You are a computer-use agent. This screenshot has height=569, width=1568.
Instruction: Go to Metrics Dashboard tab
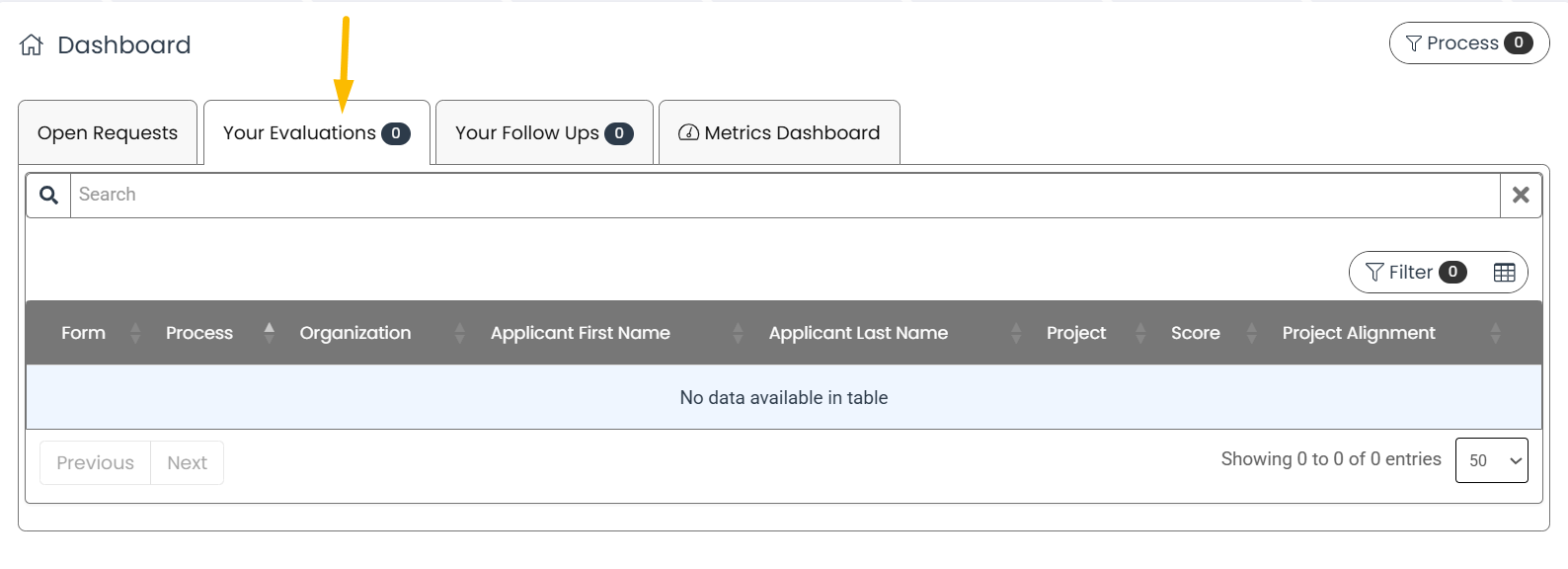click(x=779, y=133)
